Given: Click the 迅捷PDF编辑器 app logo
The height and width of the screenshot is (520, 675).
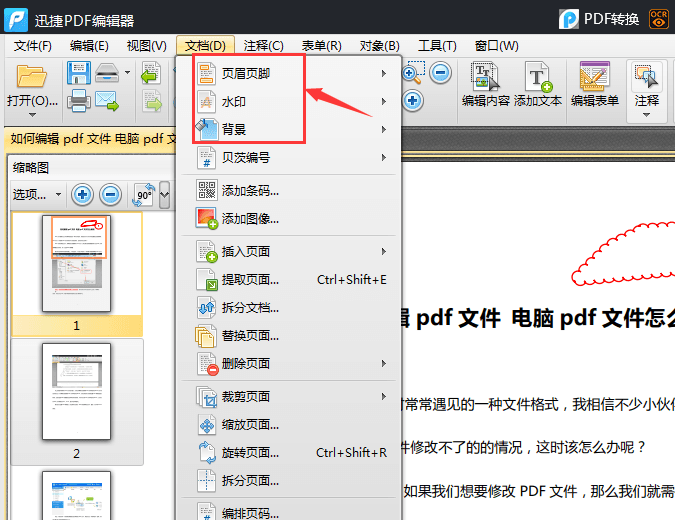Looking at the screenshot, I should tap(16, 20).
